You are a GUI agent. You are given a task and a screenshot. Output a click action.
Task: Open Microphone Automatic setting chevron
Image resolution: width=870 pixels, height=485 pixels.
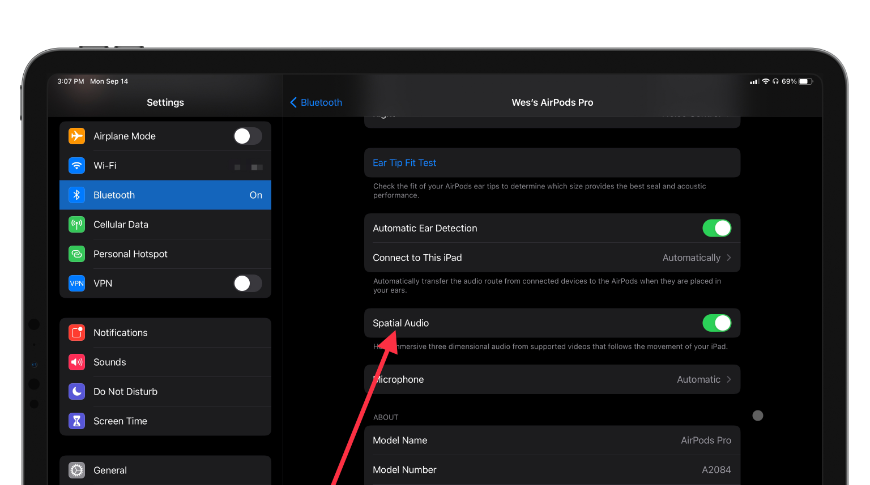pos(728,380)
